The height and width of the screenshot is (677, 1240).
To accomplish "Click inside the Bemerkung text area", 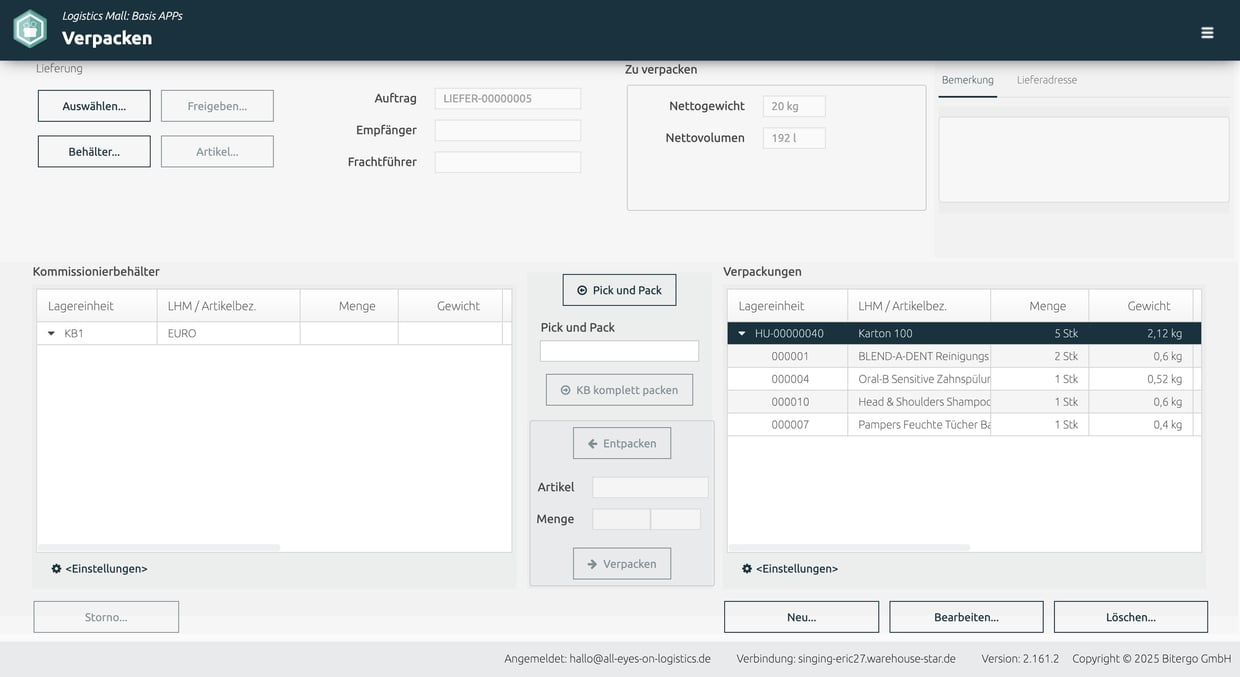I will [x=1084, y=160].
